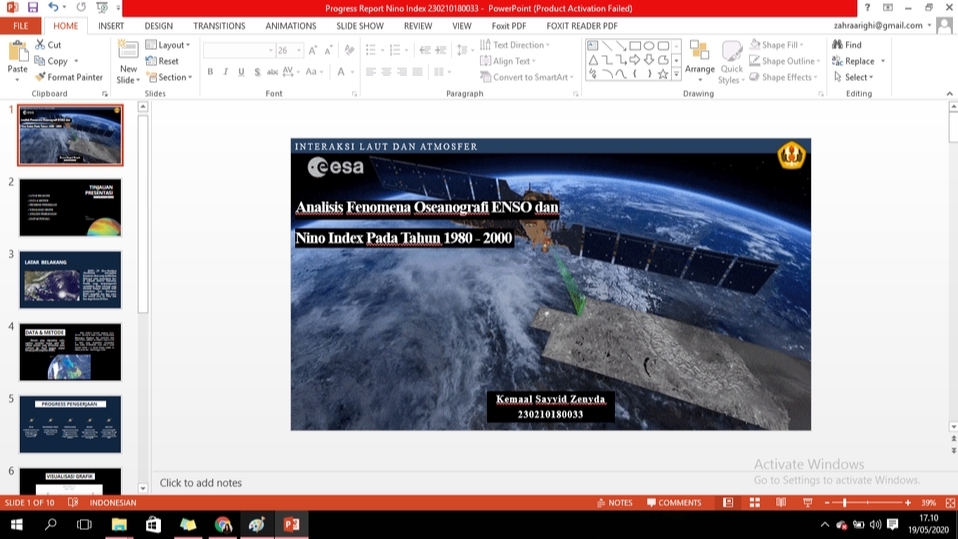Apply numbered list formatting

point(395,50)
